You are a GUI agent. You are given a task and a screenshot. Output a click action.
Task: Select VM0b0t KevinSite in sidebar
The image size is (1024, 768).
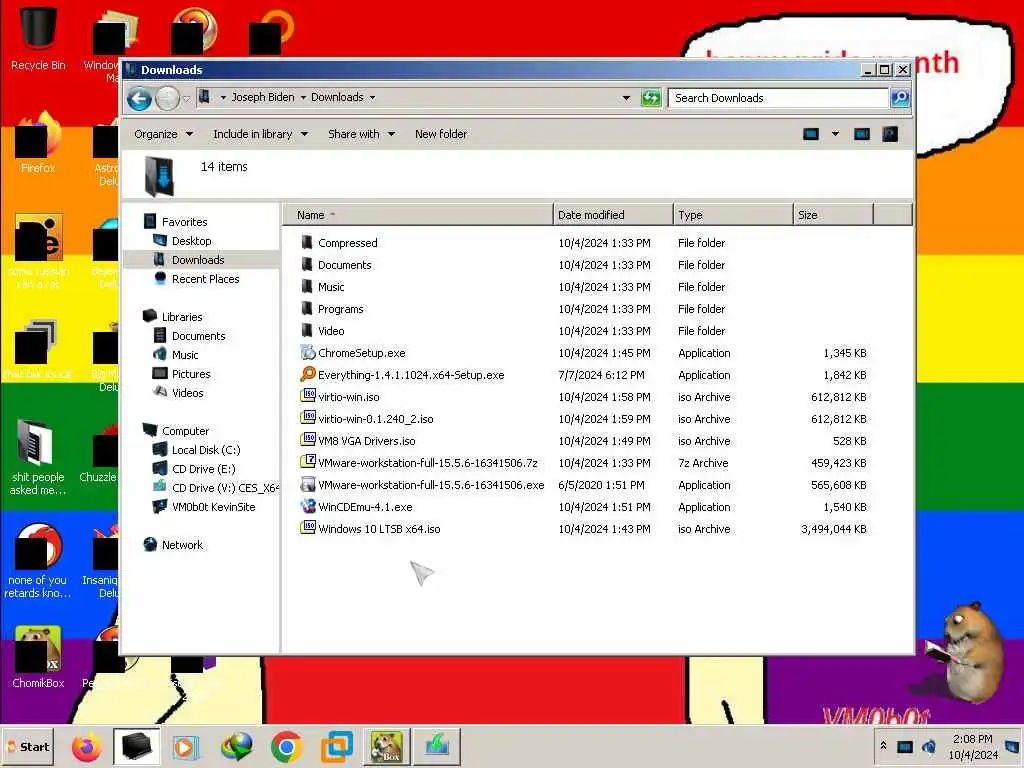click(x=214, y=507)
